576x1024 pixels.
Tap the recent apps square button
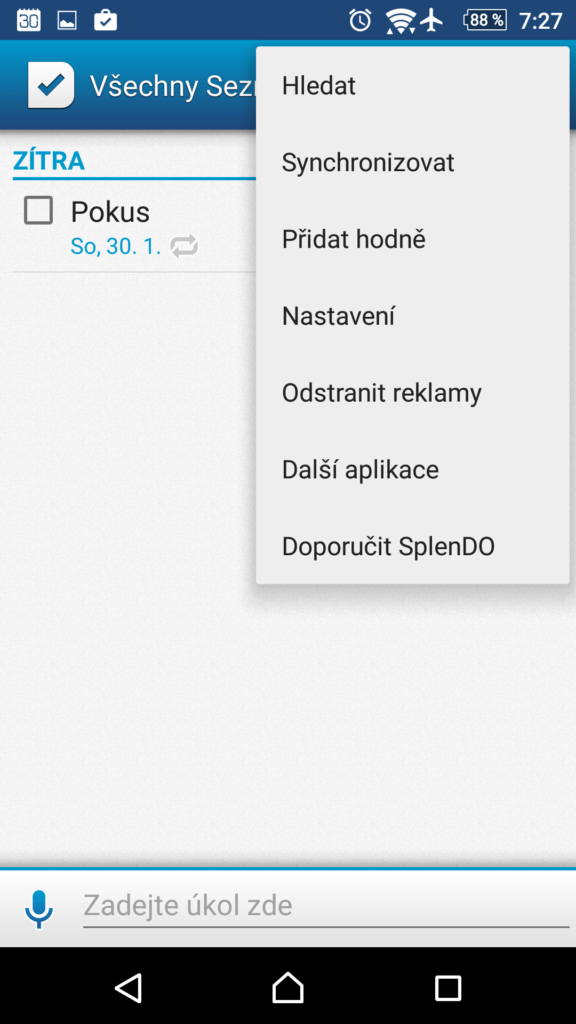448,988
